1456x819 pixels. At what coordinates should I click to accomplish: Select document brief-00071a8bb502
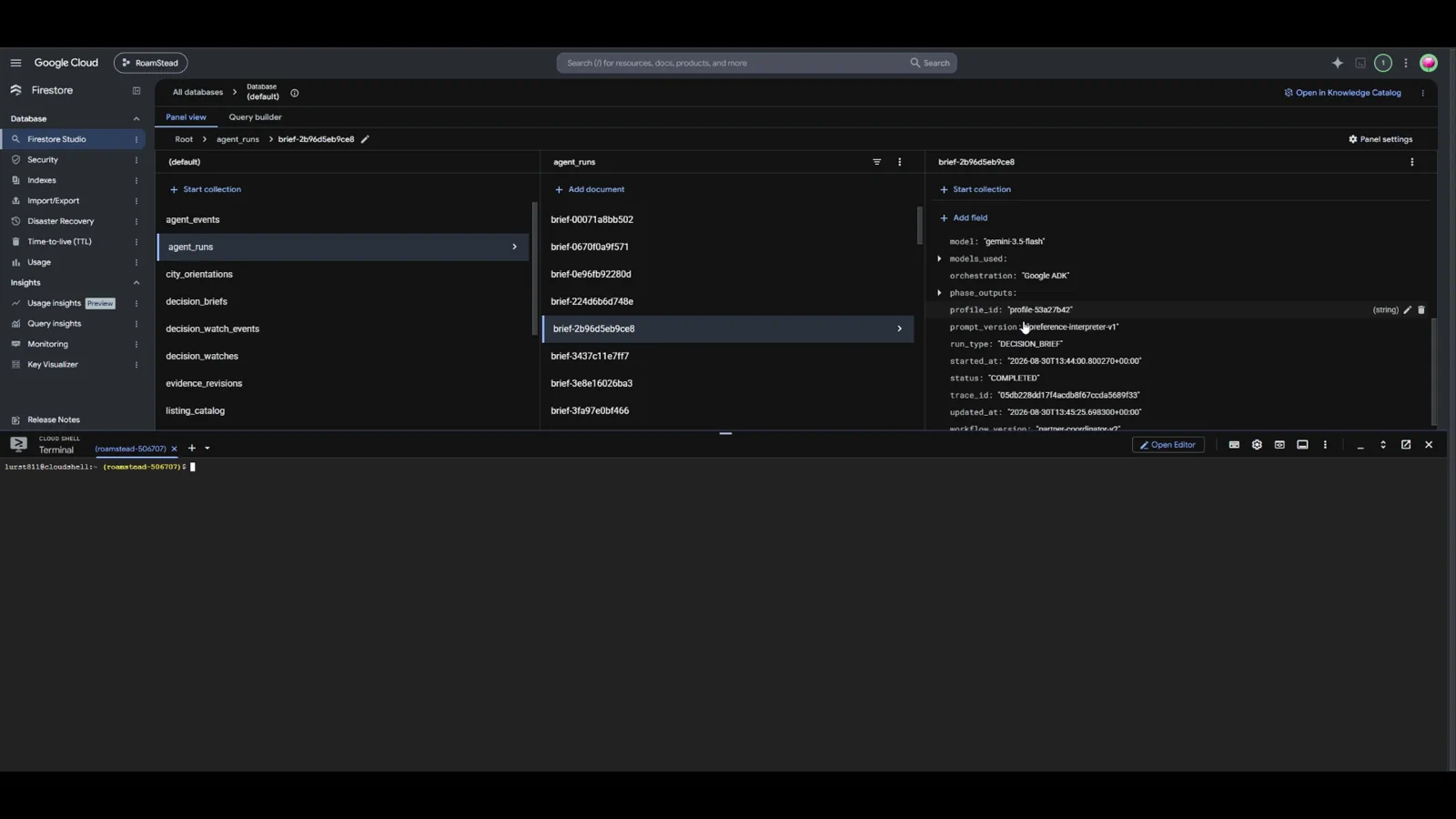(728, 219)
